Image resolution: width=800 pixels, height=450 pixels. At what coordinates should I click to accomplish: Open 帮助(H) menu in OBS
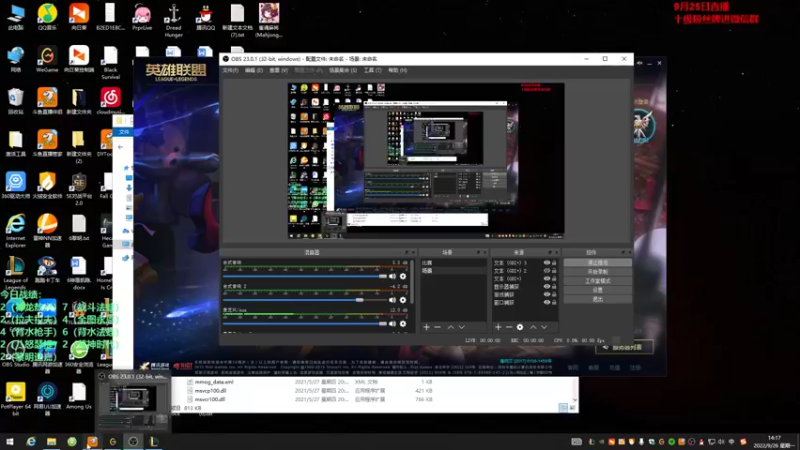point(397,70)
